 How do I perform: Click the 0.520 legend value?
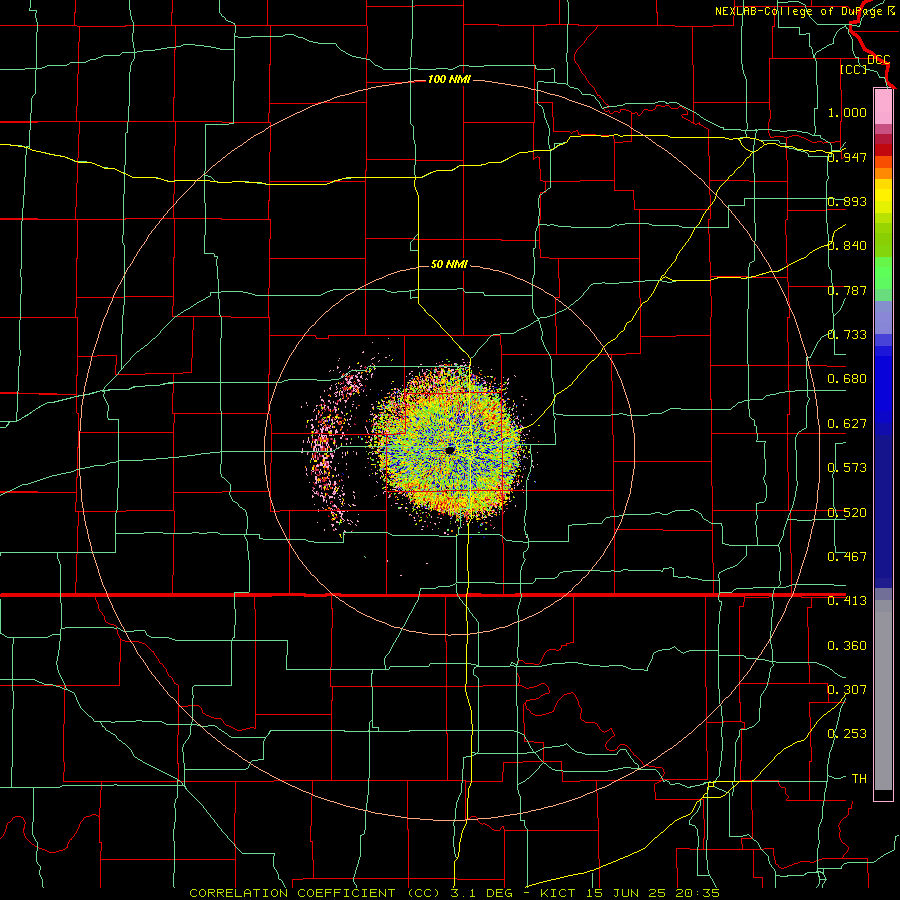(x=847, y=513)
